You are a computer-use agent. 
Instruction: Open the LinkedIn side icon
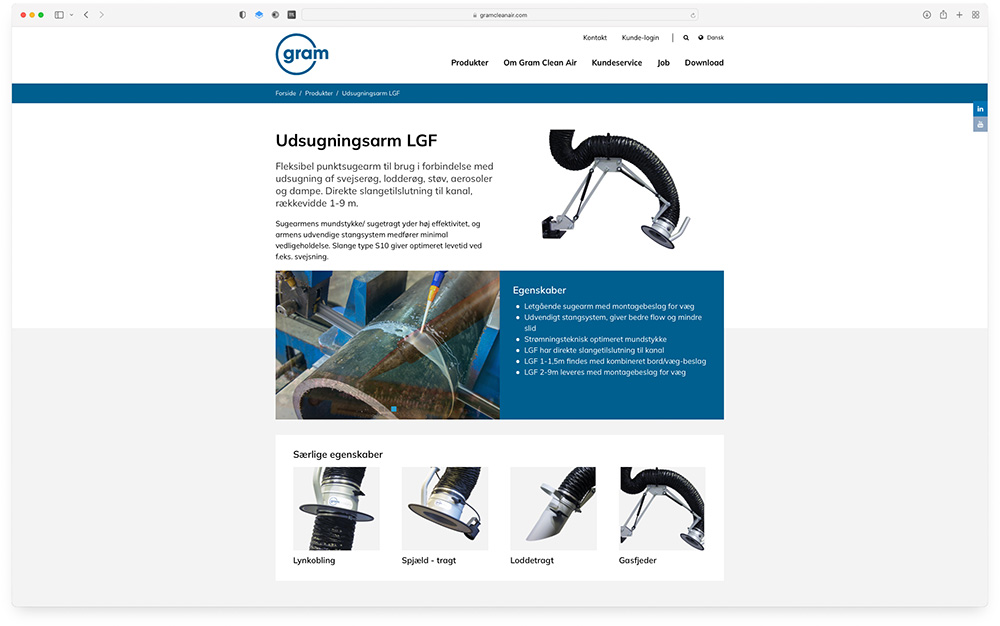coord(980,109)
